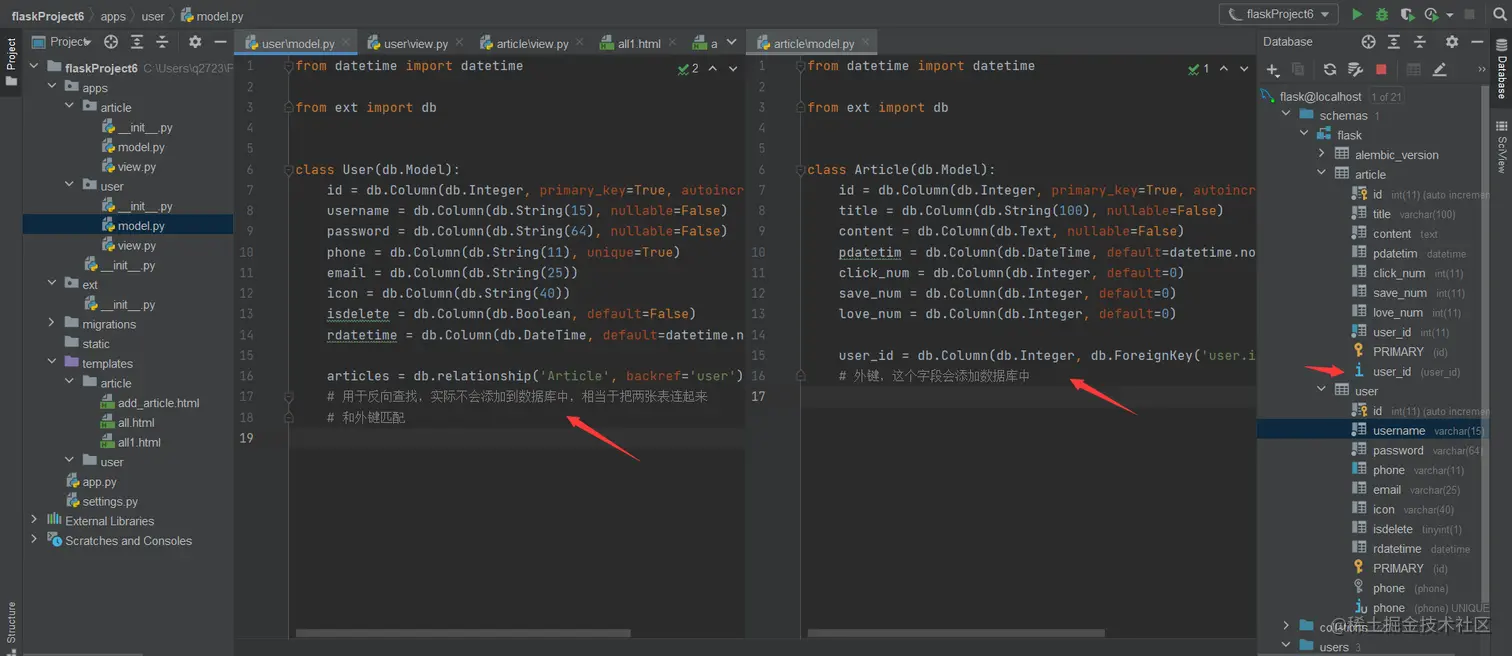Collapse all nodes in Project panel
The height and width of the screenshot is (656, 1512).
[x=162, y=42]
